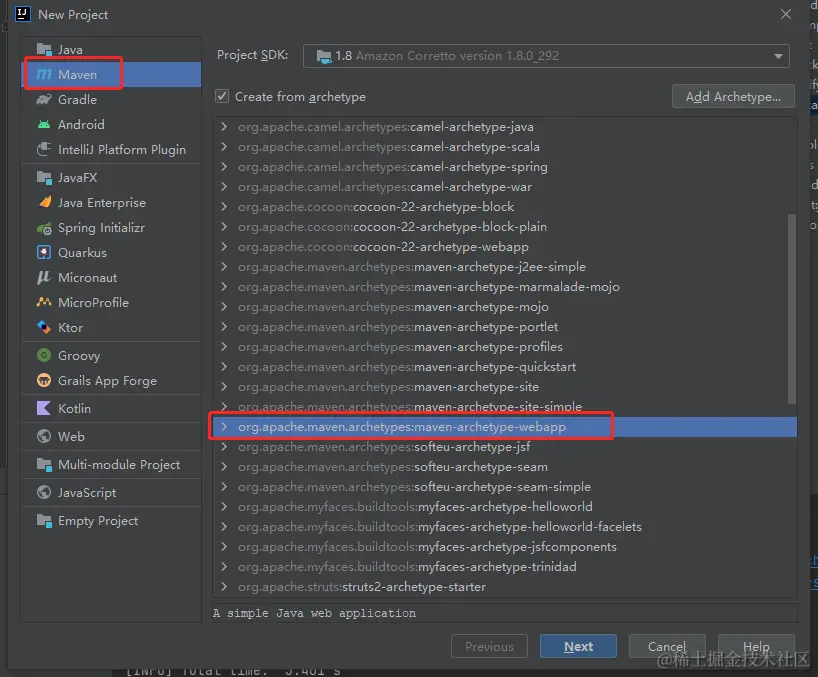Click the Multi-module Project folder icon
This screenshot has width=818, height=677.
44,465
